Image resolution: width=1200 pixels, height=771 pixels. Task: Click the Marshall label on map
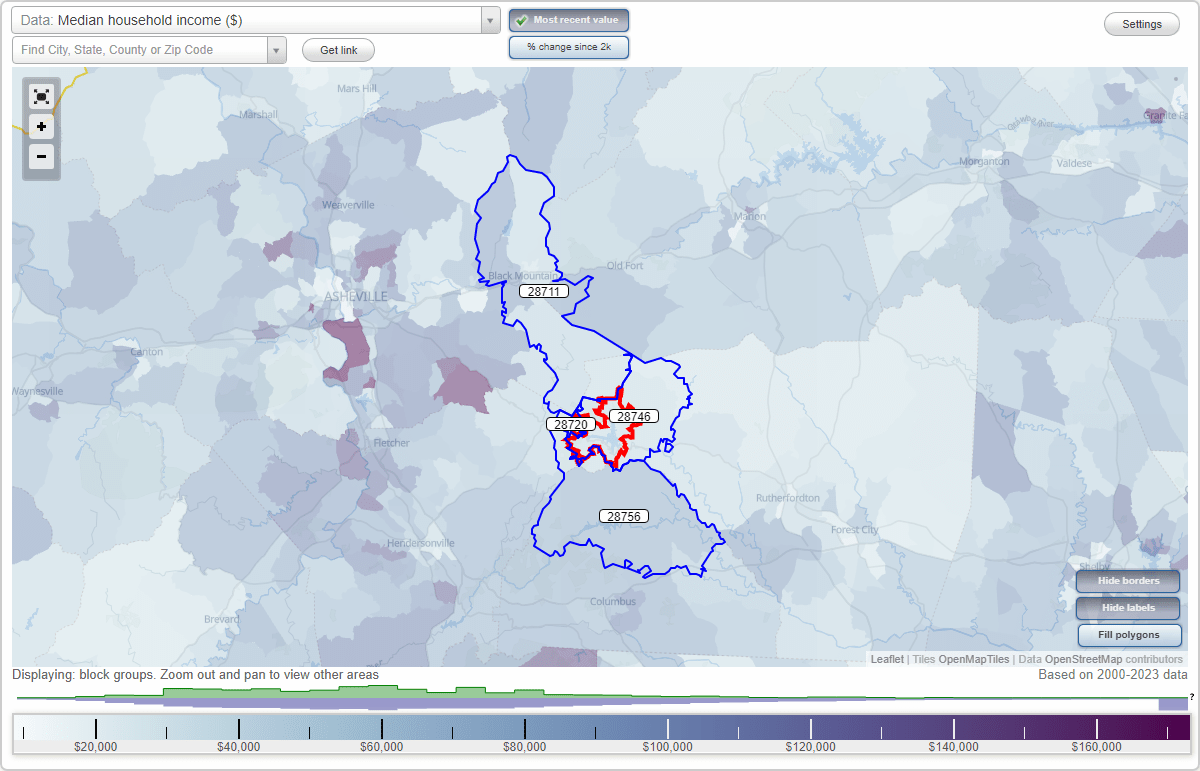(259, 115)
